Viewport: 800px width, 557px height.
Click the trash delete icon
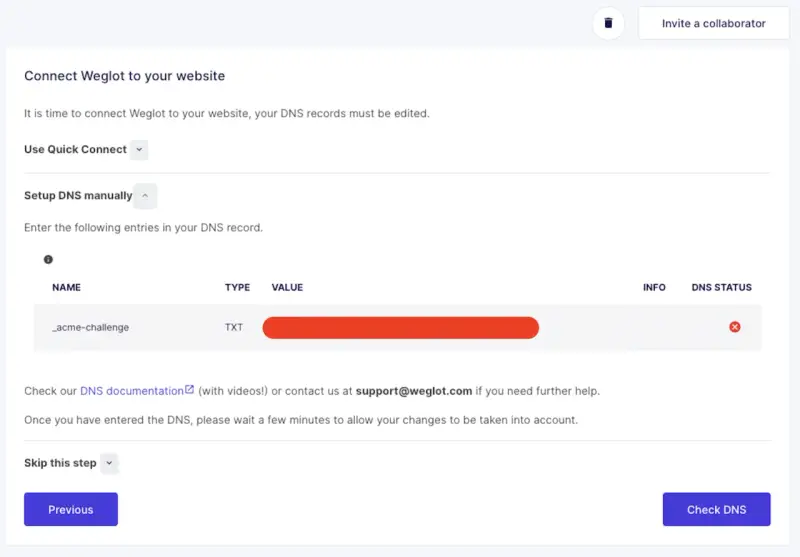608,23
